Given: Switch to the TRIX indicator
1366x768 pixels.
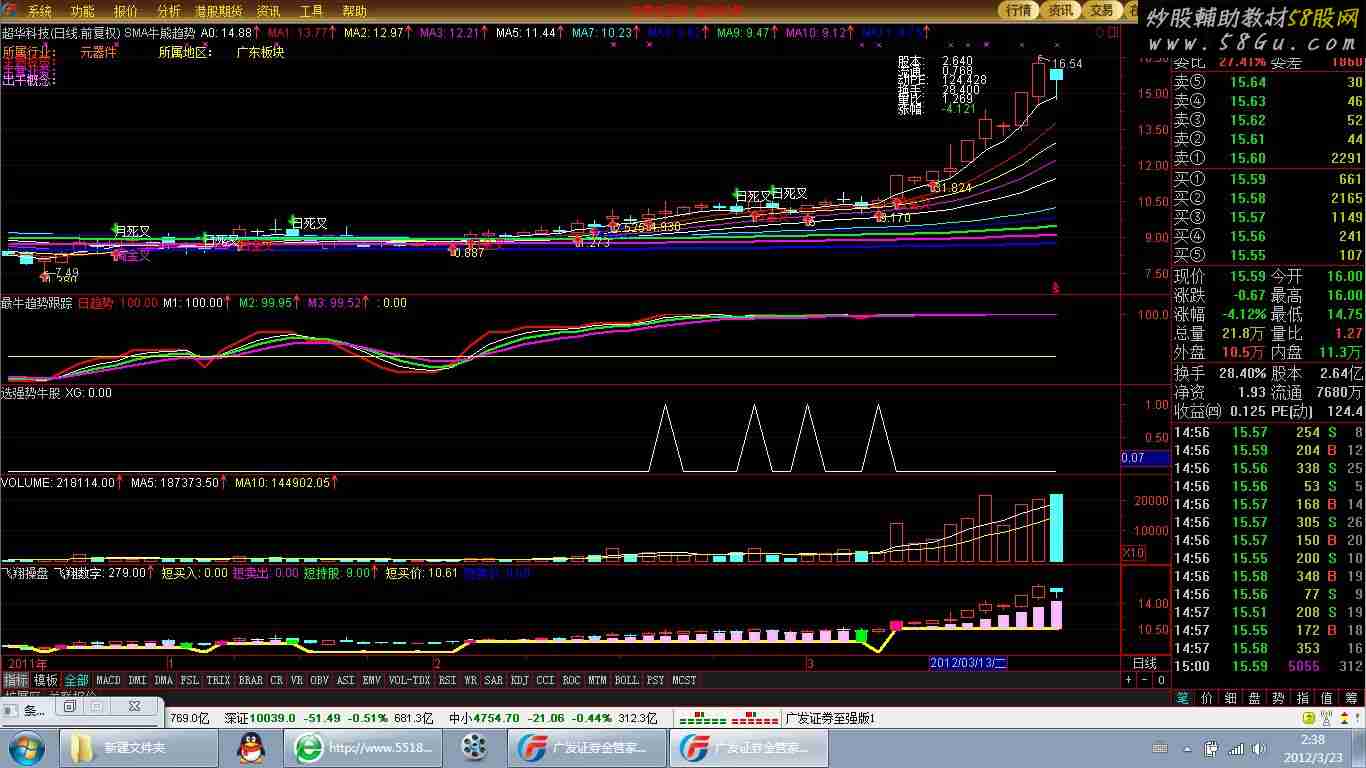Looking at the screenshot, I should [x=219, y=680].
